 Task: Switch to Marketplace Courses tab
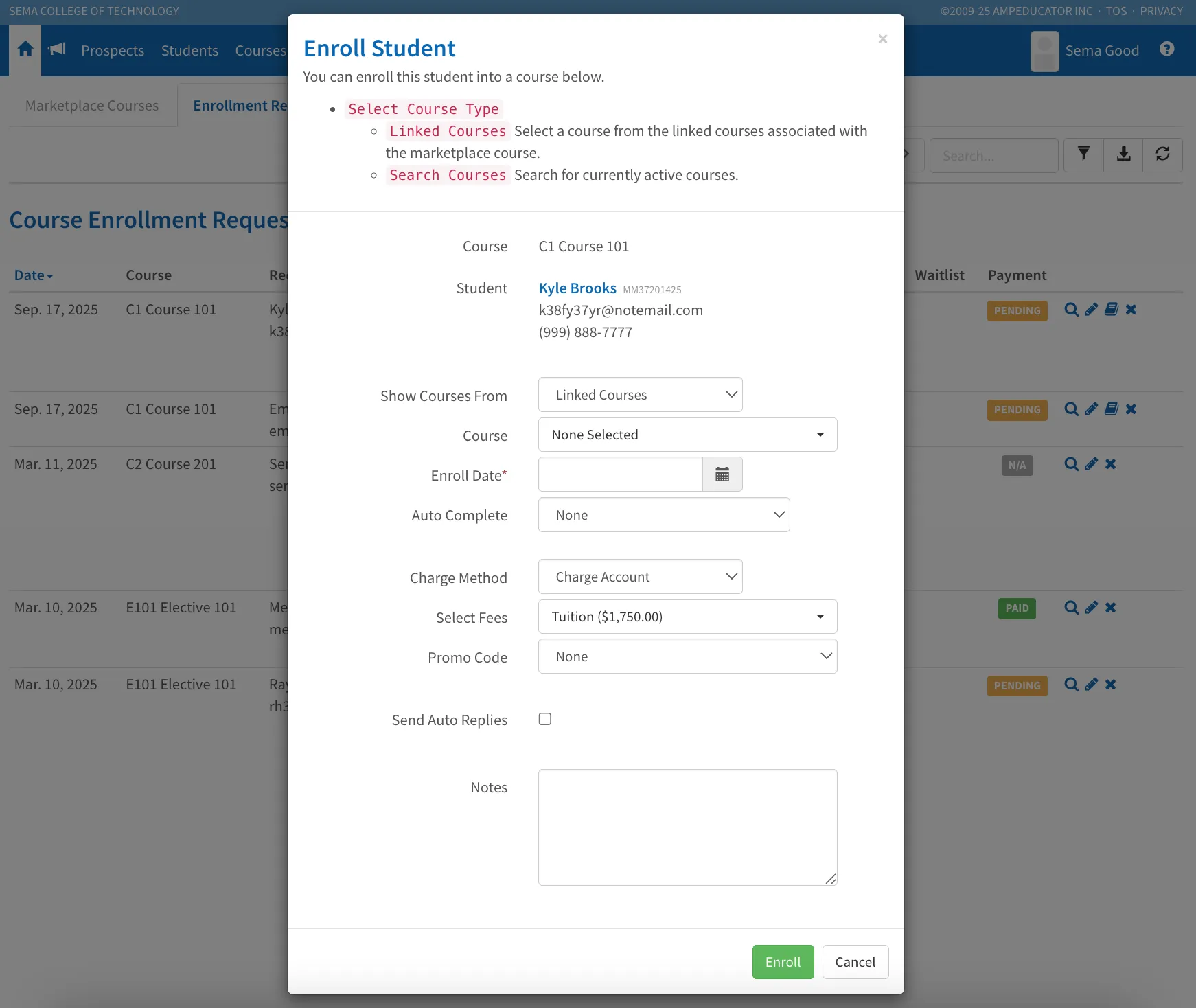click(92, 106)
